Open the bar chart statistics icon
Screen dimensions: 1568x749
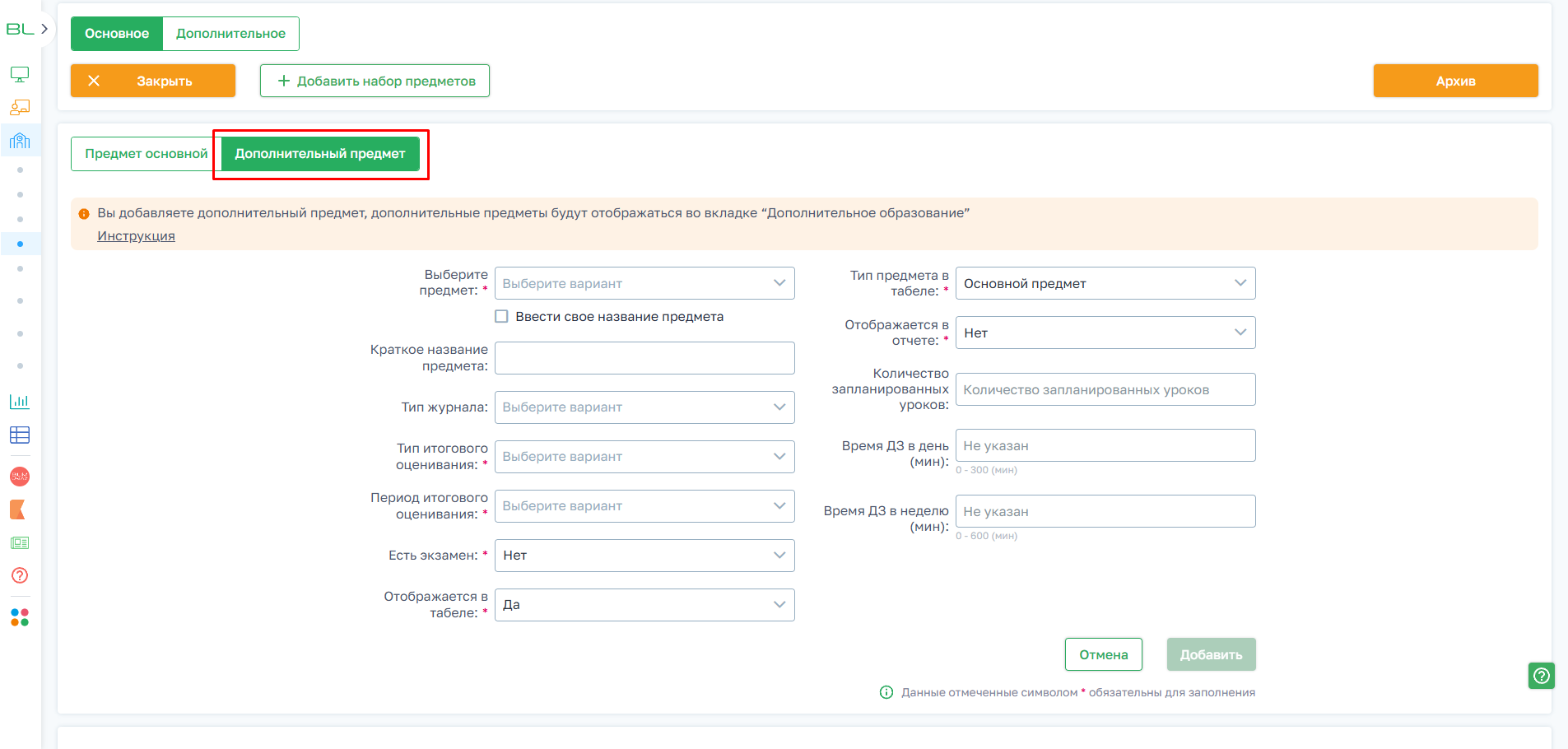click(20, 402)
